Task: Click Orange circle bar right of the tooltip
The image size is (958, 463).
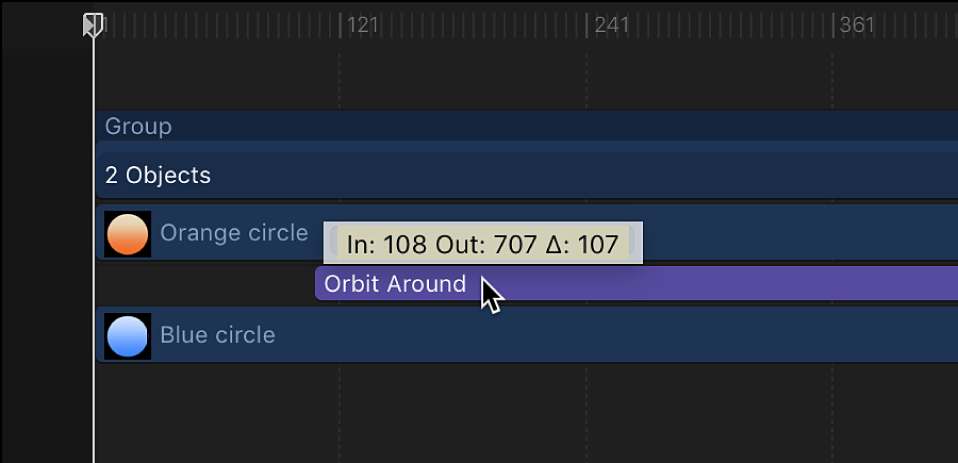Action: 800,233
